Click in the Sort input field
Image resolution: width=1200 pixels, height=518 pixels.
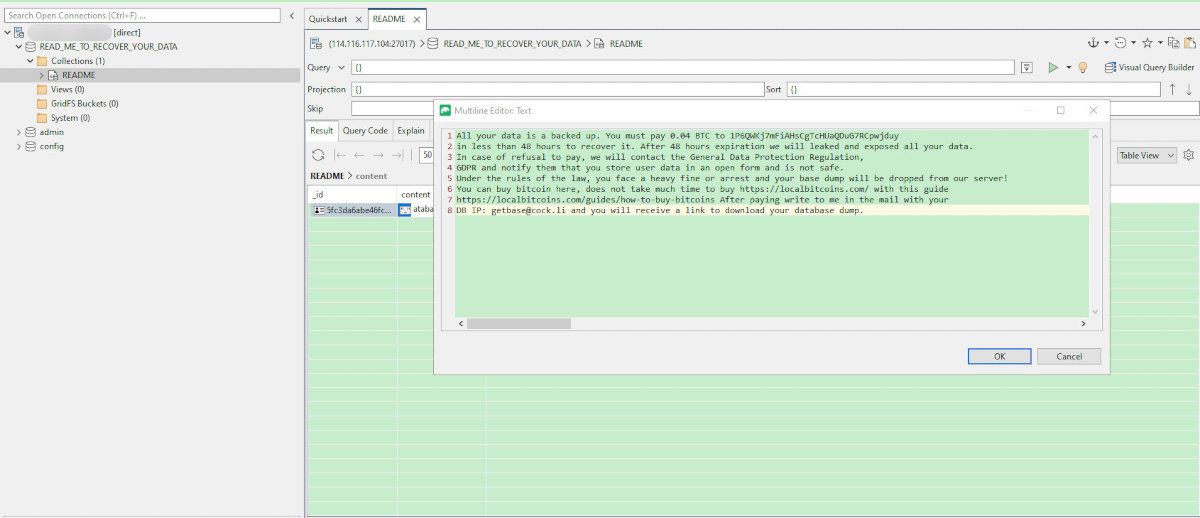pos(972,89)
